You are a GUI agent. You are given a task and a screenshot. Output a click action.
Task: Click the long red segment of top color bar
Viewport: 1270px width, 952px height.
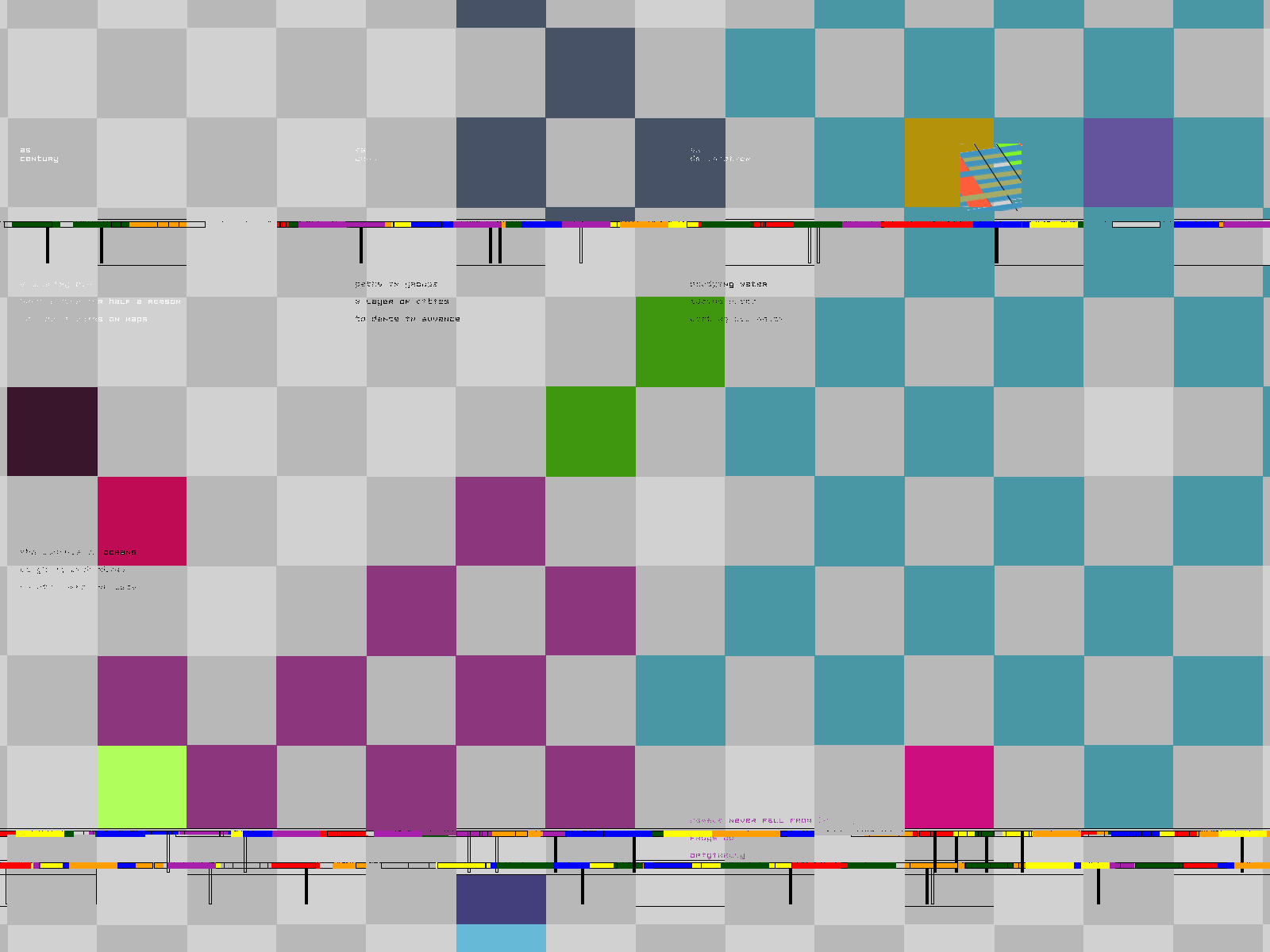926,225
